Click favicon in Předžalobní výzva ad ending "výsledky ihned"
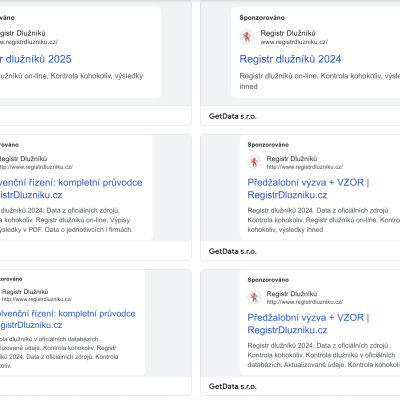This screenshot has width=400, height=400. (x=254, y=162)
